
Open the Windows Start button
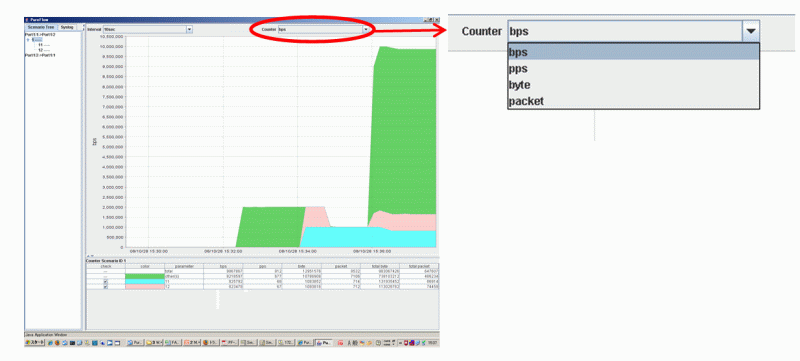35,343
